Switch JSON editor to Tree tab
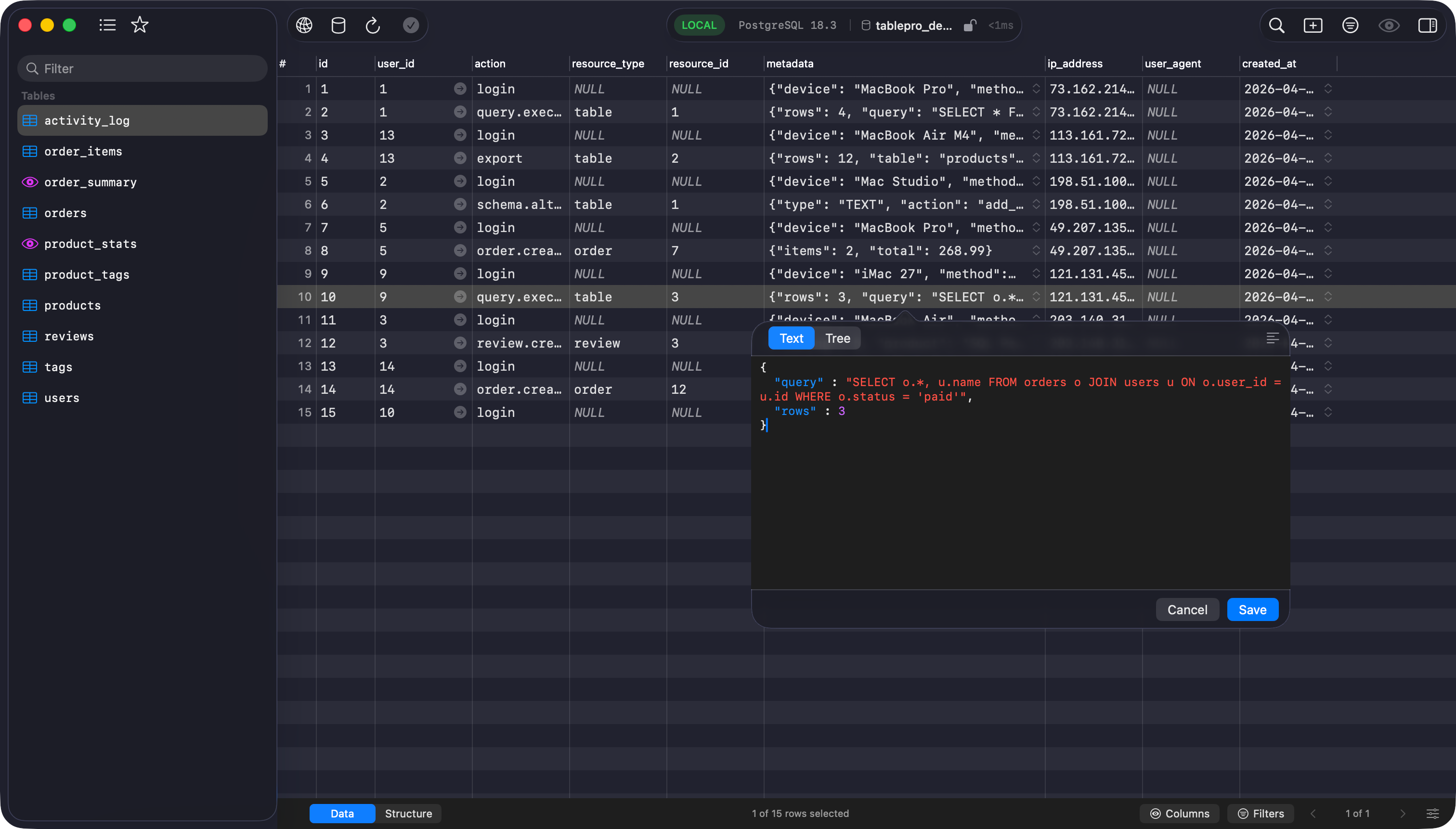1456x829 pixels. coord(837,338)
